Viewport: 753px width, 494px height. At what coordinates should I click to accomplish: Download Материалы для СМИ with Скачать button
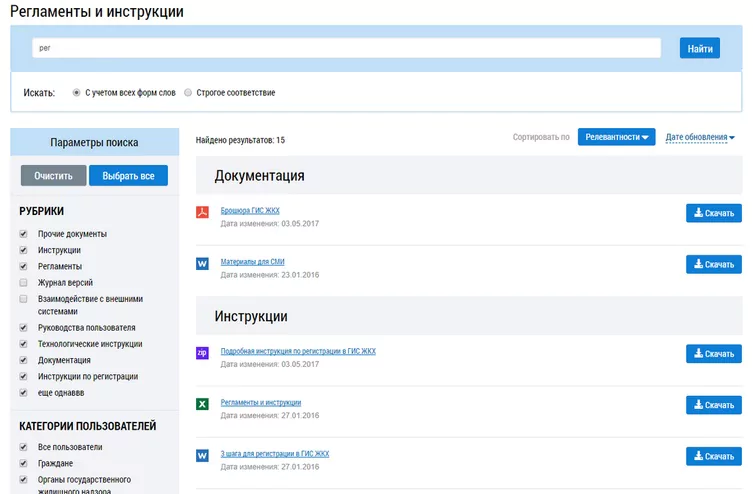pyautogui.click(x=714, y=264)
